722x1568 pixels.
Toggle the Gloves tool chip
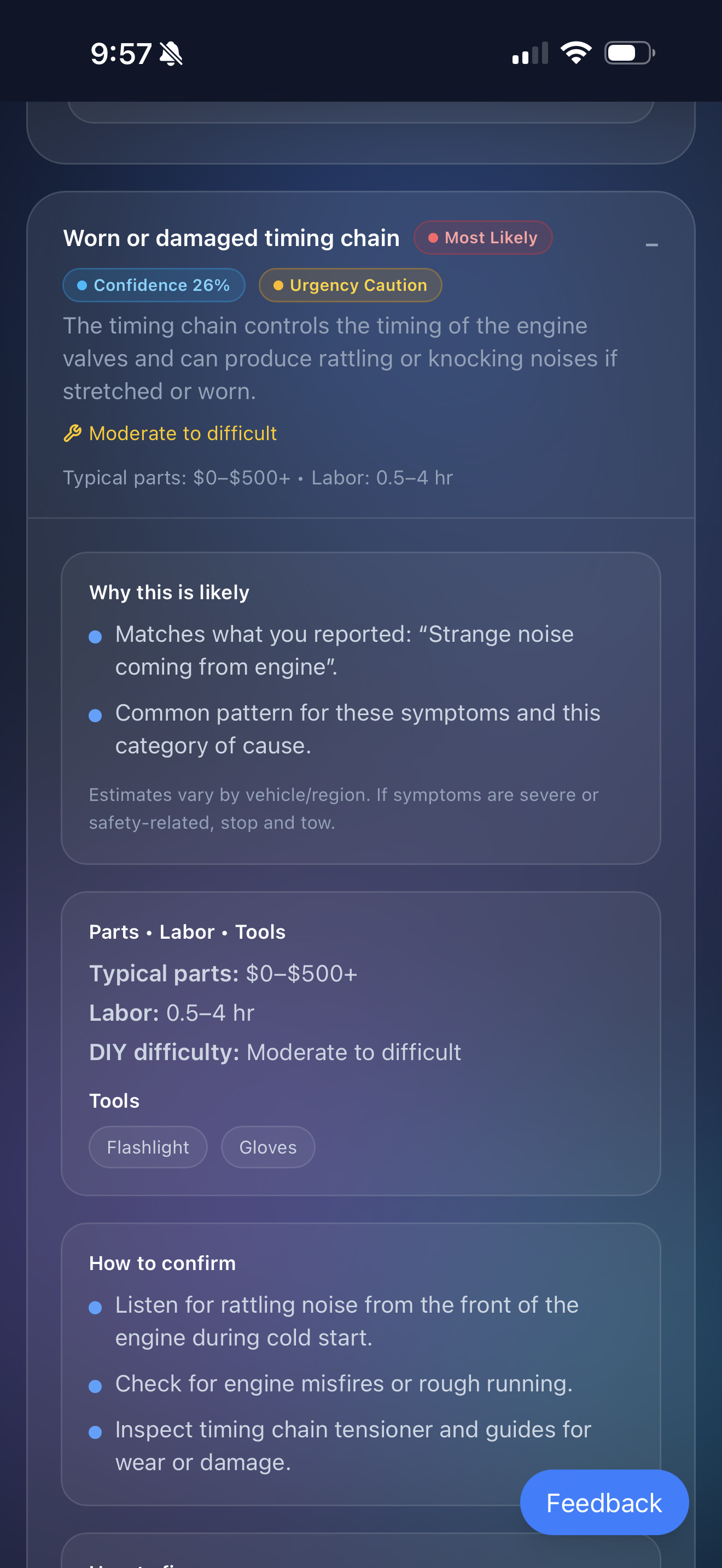267,1147
